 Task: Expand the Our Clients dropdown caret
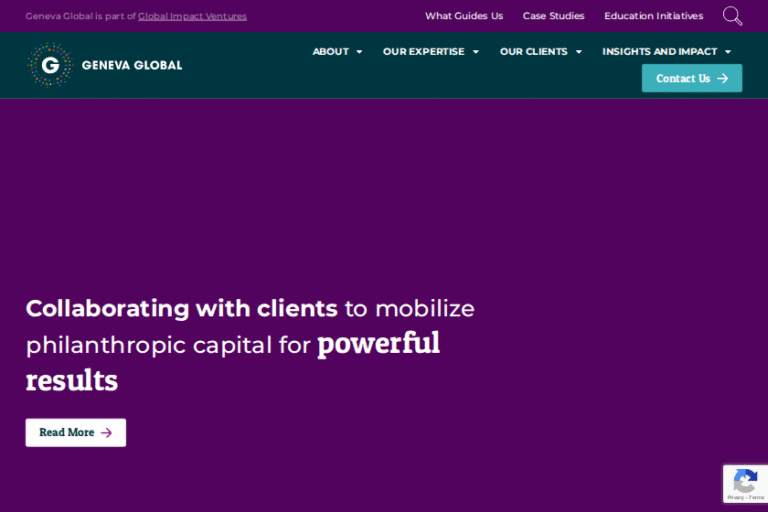click(578, 52)
